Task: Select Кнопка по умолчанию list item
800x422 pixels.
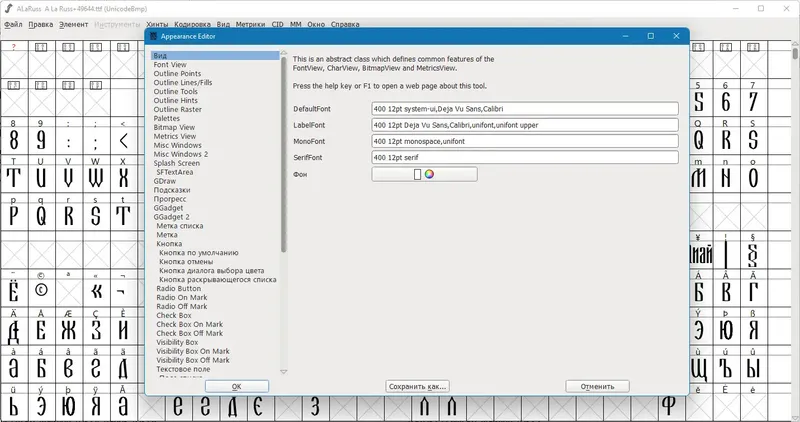Action: (198, 253)
